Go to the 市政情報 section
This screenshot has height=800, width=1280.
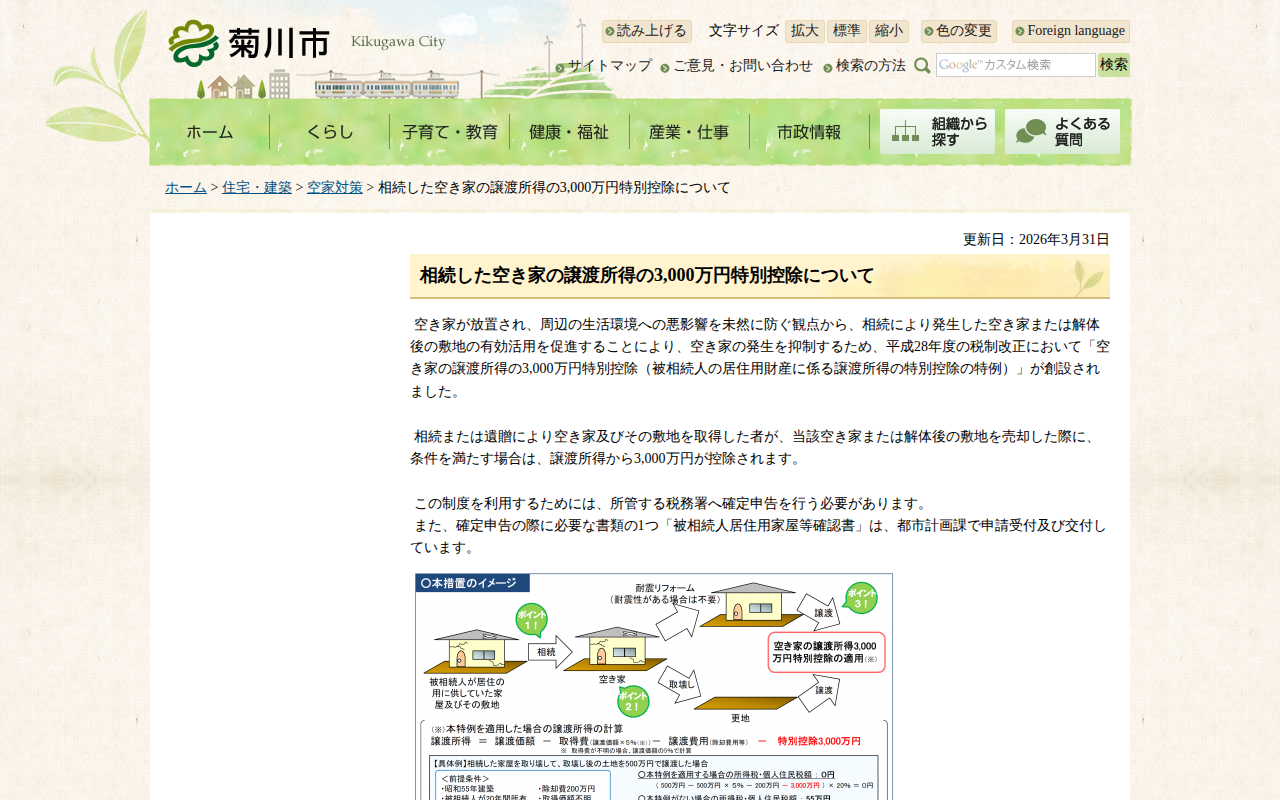pos(809,132)
